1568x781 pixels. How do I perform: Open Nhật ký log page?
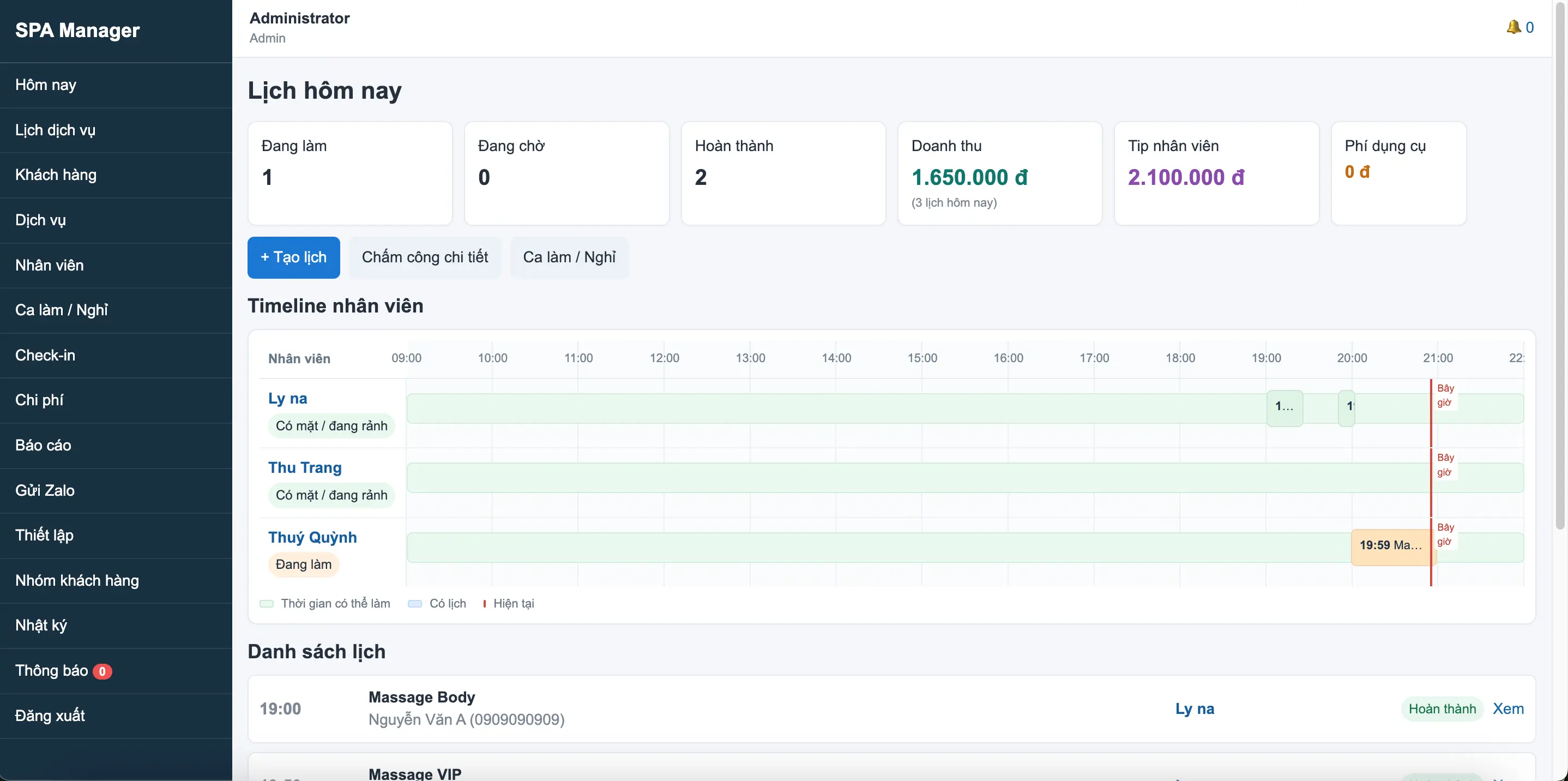[x=116, y=626]
